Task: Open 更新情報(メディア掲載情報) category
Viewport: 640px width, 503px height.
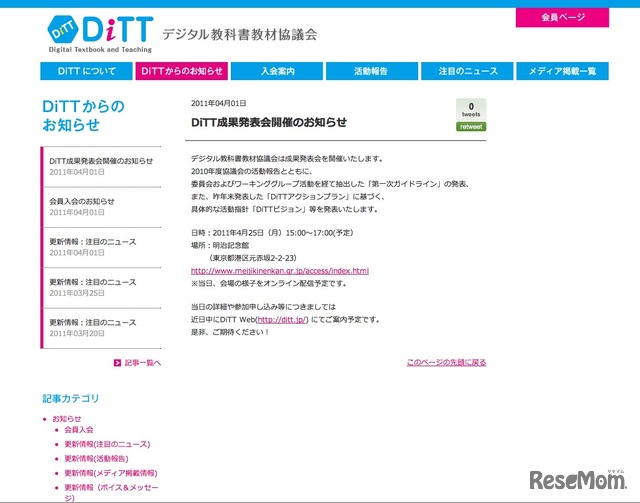Action: pos(111,473)
